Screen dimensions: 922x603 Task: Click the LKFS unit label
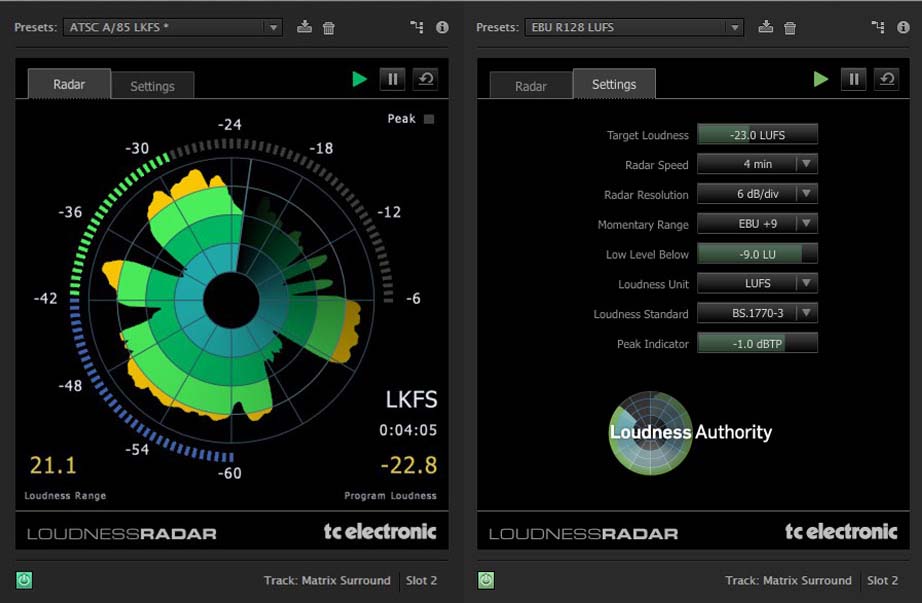click(411, 399)
